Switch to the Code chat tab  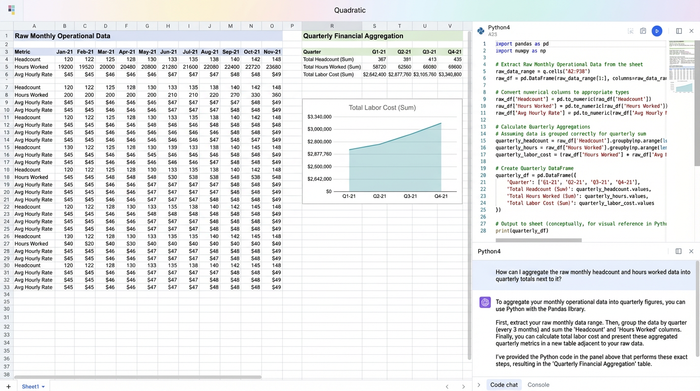[504, 385]
